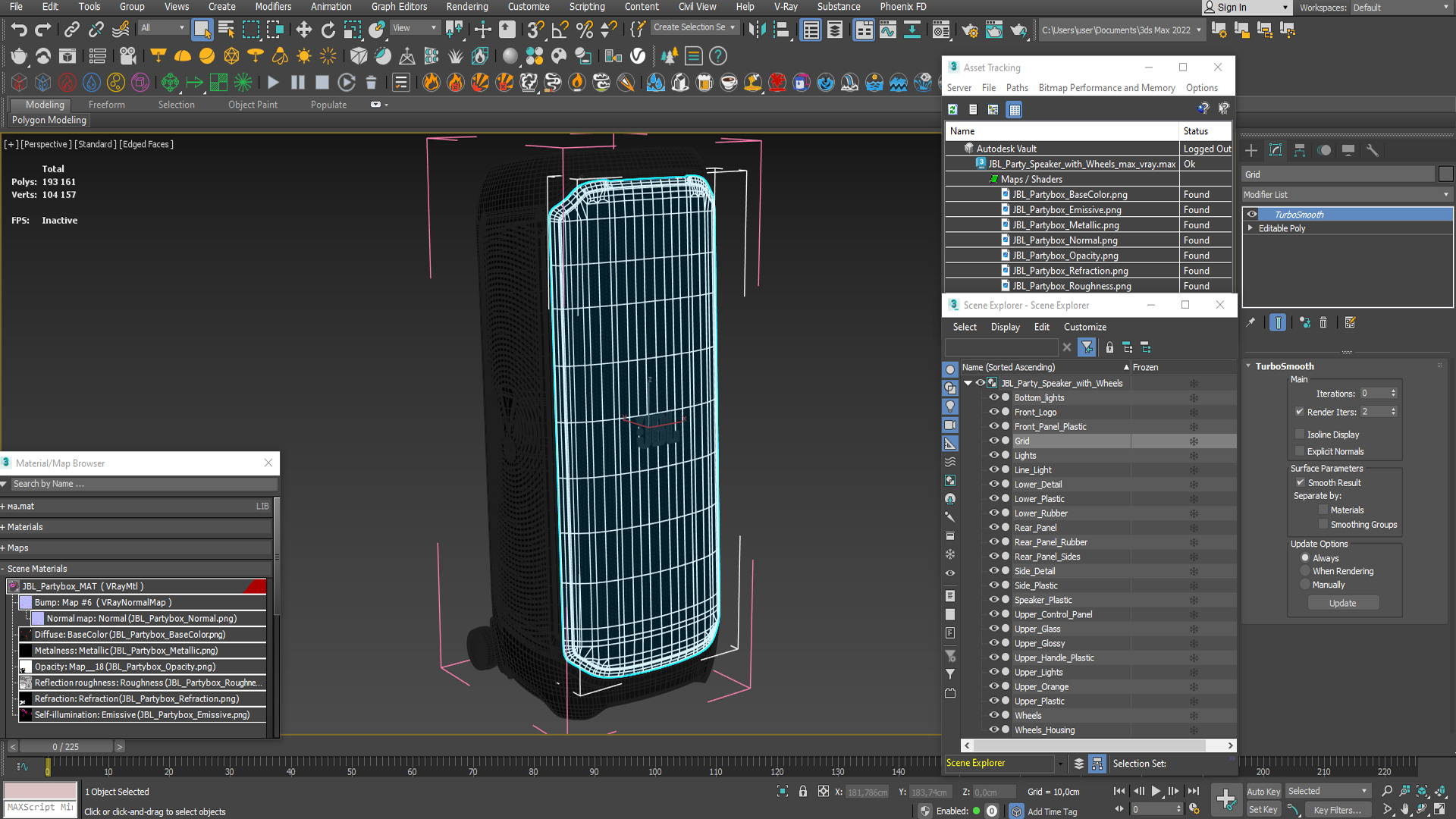Screen dimensions: 1456x819
Task: Click the Auto Key button
Action: point(1263,791)
